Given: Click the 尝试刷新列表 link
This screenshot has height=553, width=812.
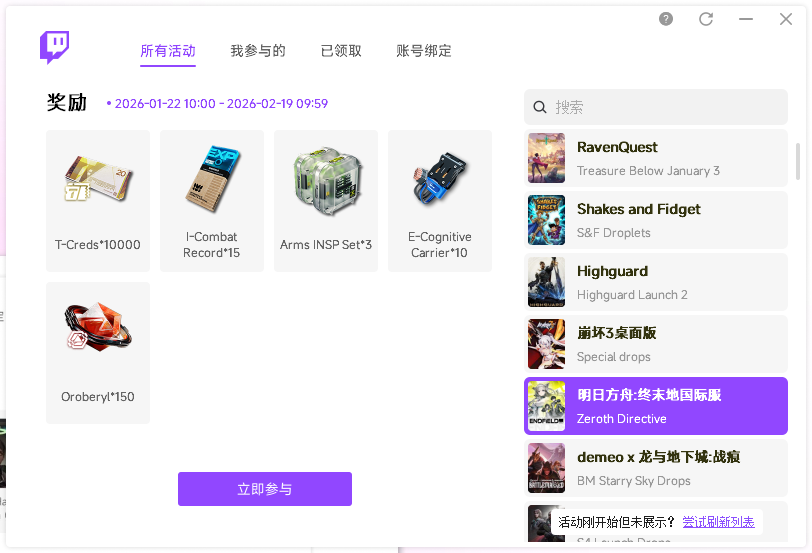Looking at the screenshot, I should pos(719,522).
